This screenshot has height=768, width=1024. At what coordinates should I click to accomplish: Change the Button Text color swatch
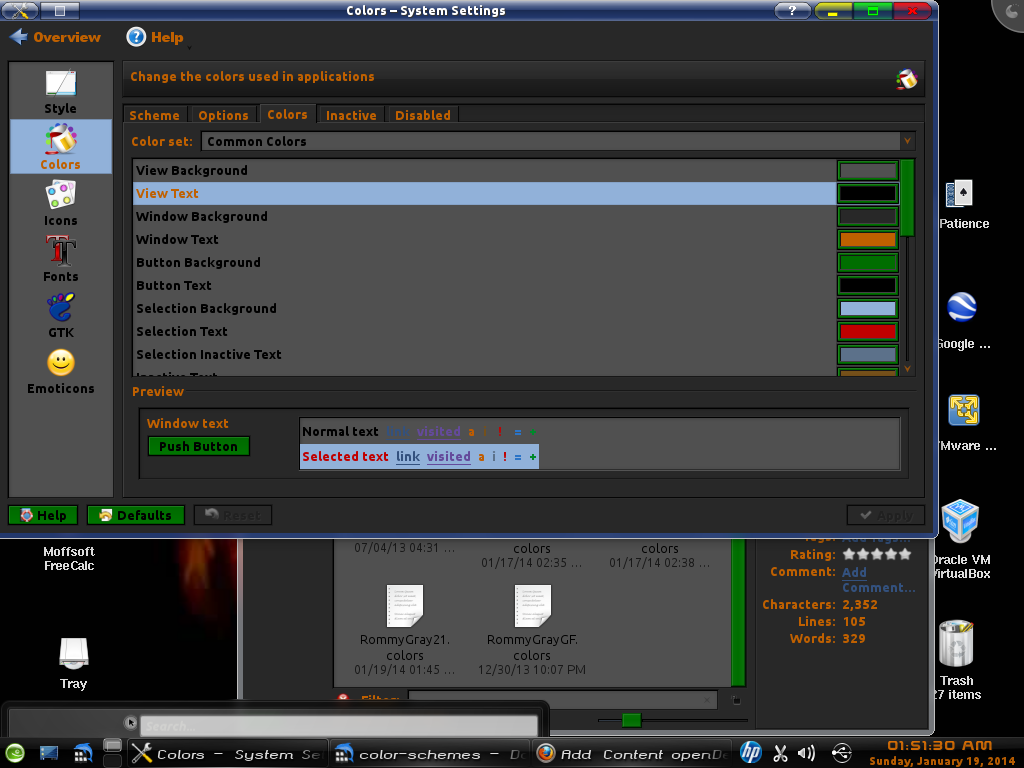pyautogui.click(x=867, y=285)
